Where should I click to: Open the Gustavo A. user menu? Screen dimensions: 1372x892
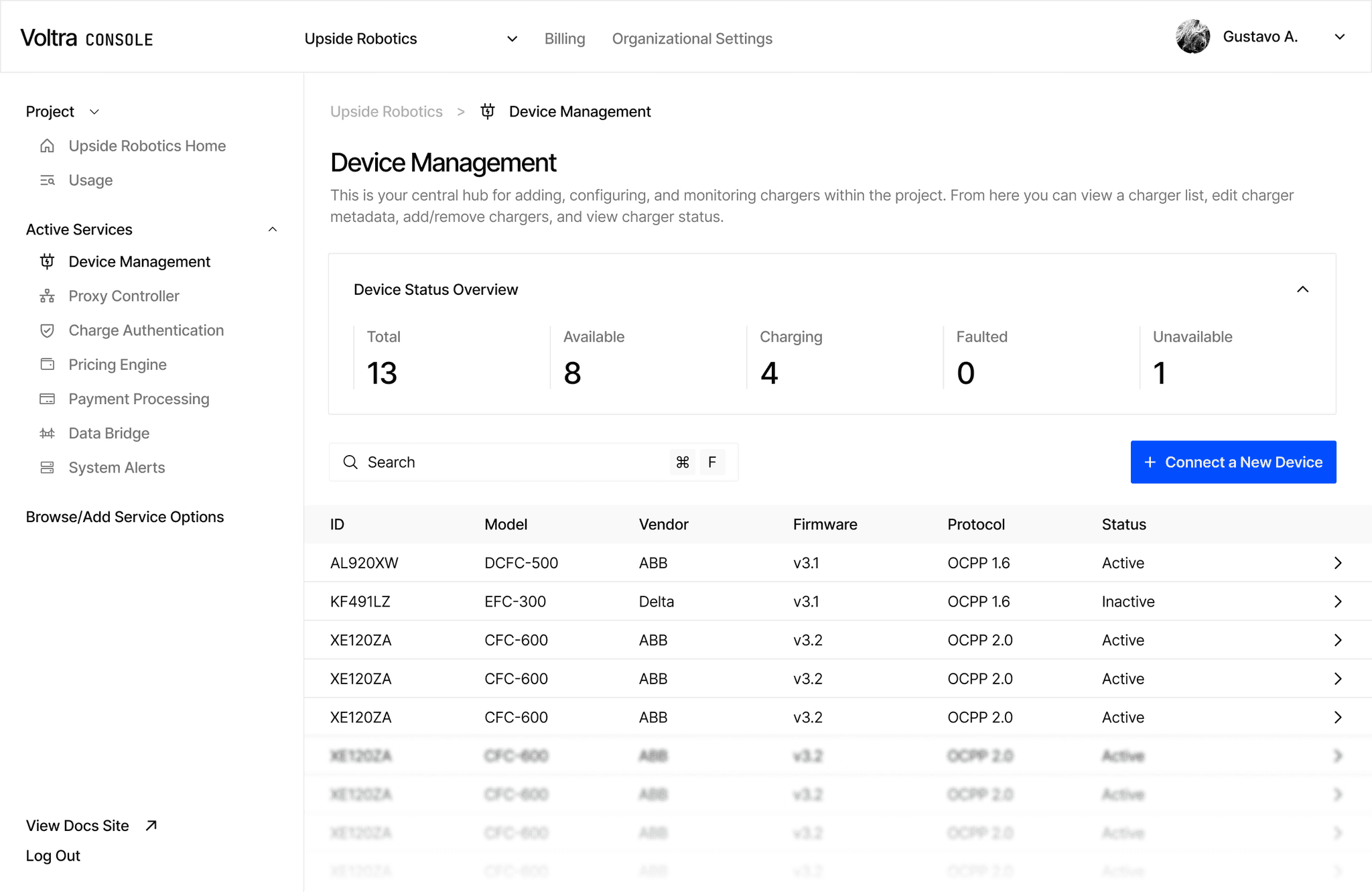coord(1339,37)
